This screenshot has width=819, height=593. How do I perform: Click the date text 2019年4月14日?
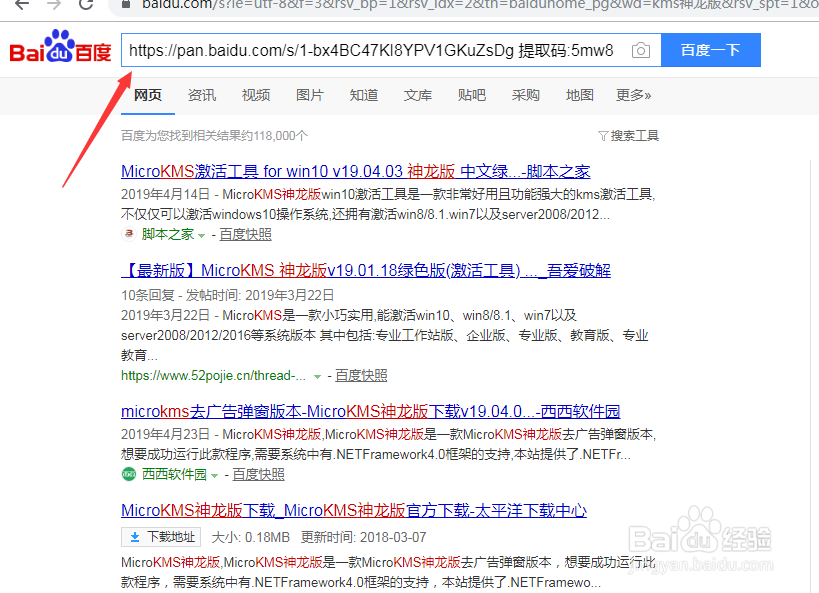click(x=166, y=194)
